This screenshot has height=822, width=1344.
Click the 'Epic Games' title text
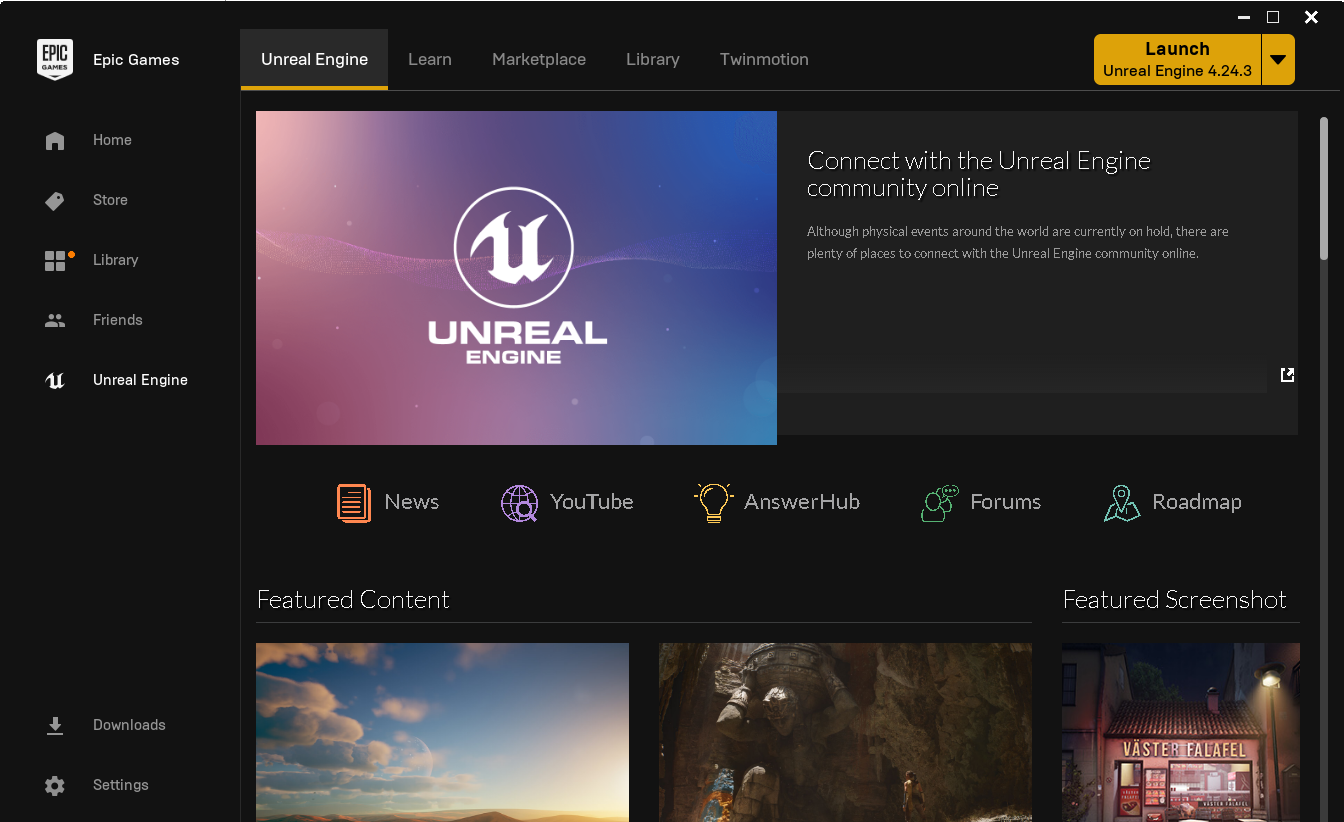pyautogui.click(x=136, y=60)
